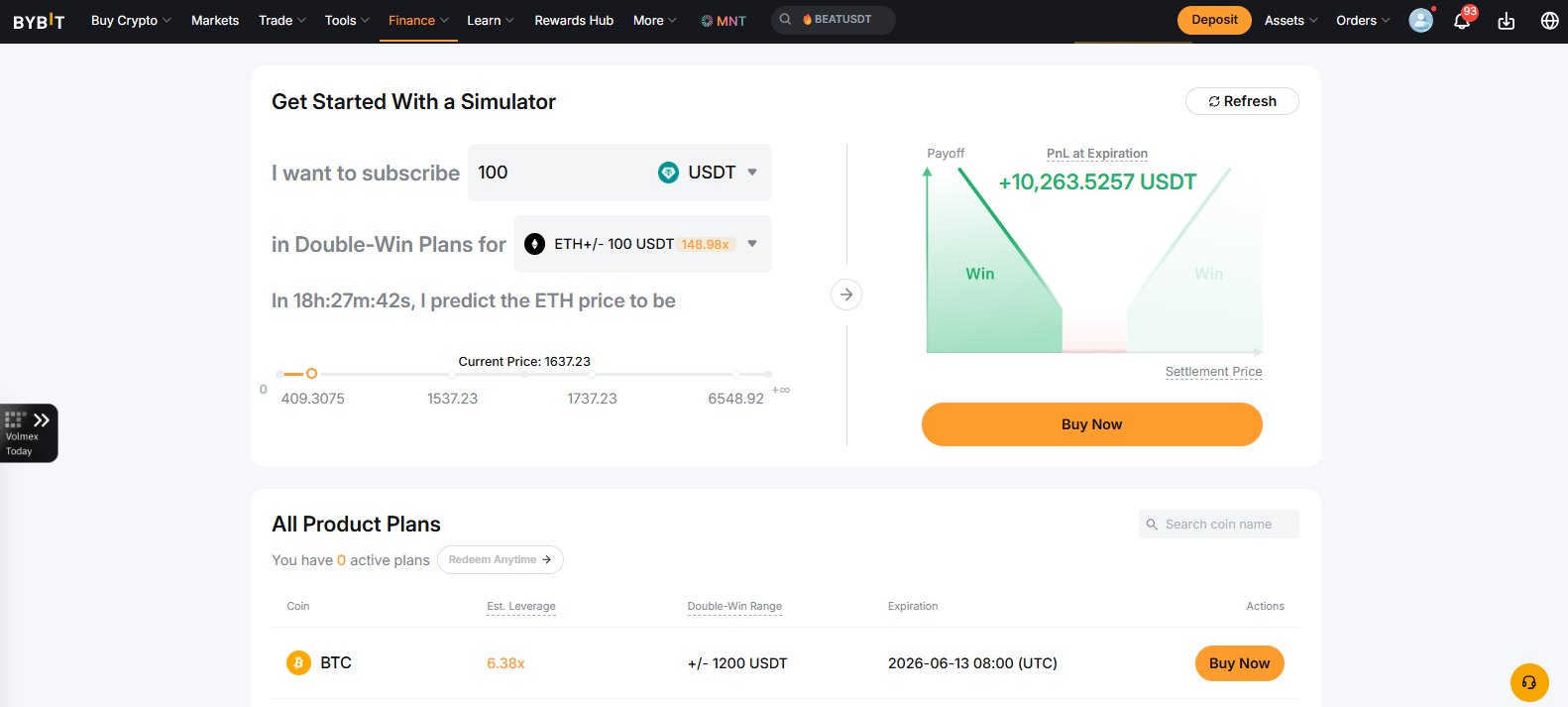
Task: Click the USDT coin icon
Action: coord(668,173)
